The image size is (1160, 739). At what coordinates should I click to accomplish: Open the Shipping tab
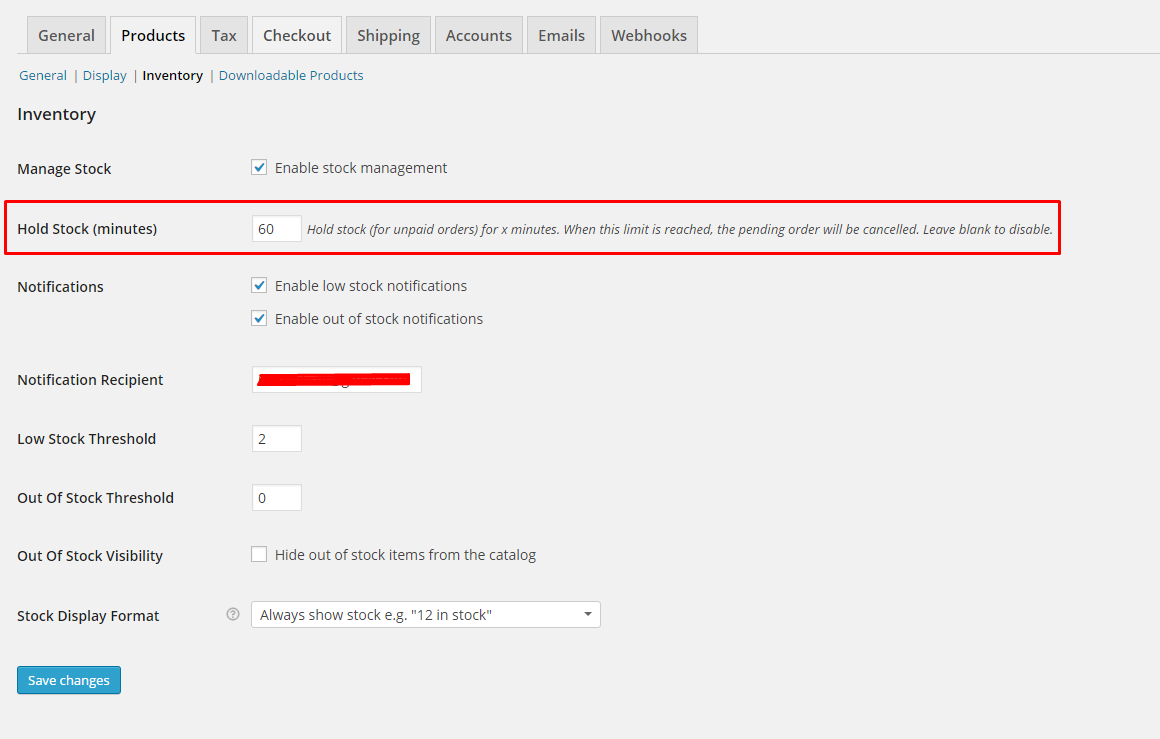point(388,35)
